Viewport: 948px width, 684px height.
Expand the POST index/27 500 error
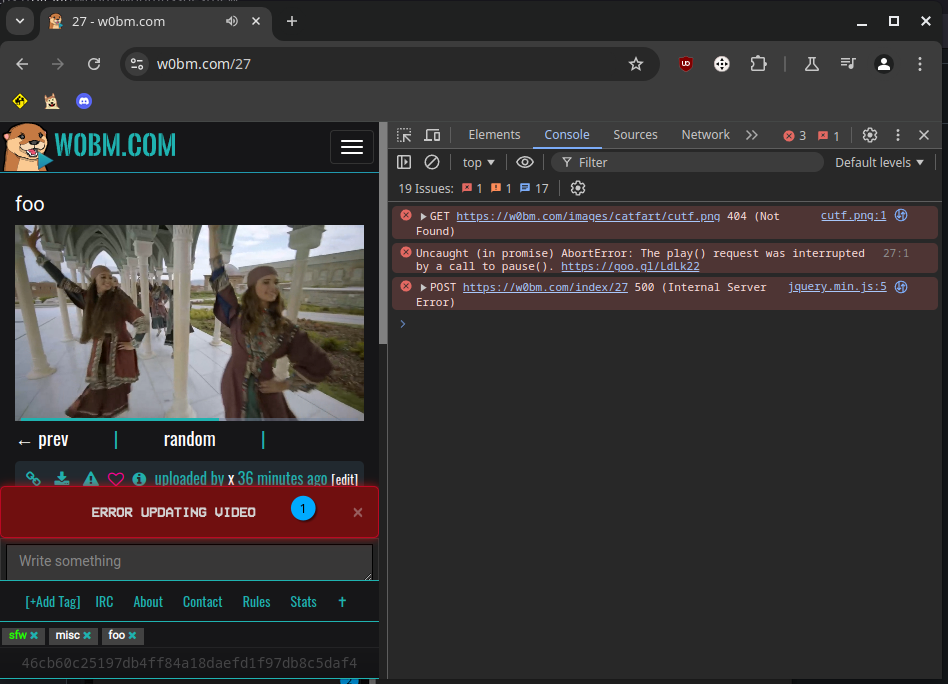click(x=423, y=287)
